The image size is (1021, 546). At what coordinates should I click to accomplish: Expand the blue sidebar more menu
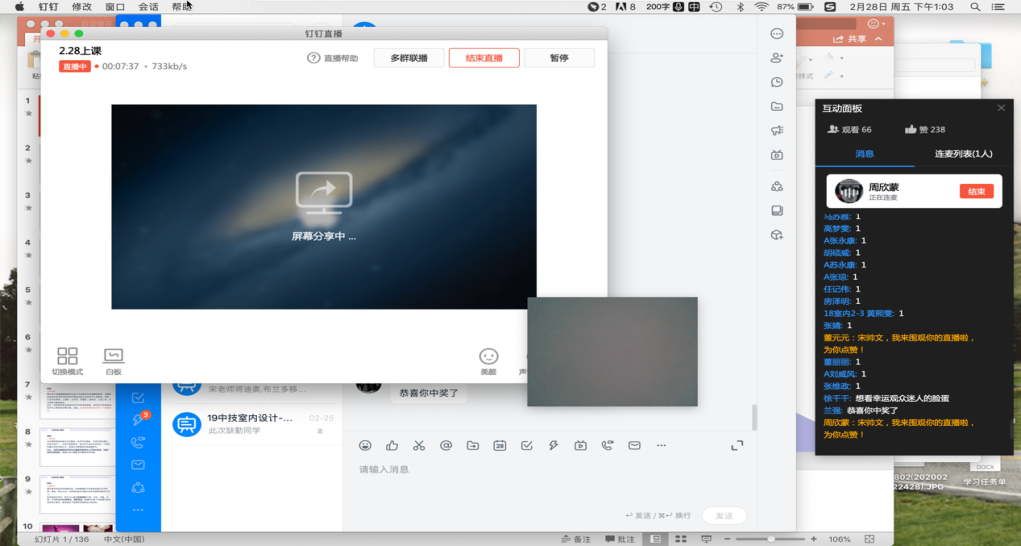(138, 510)
